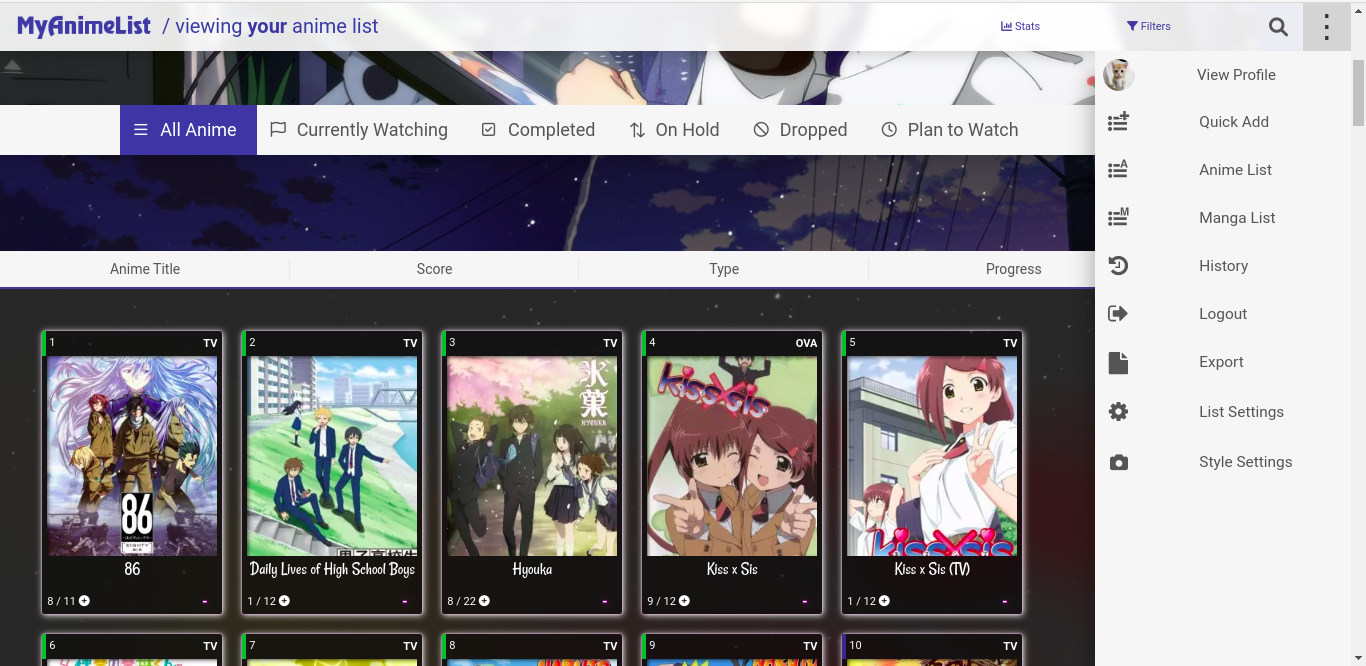The height and width of the screenshot is (666, 1366).
Task: Click the Currently Watching flag icon
Action: 278,130
